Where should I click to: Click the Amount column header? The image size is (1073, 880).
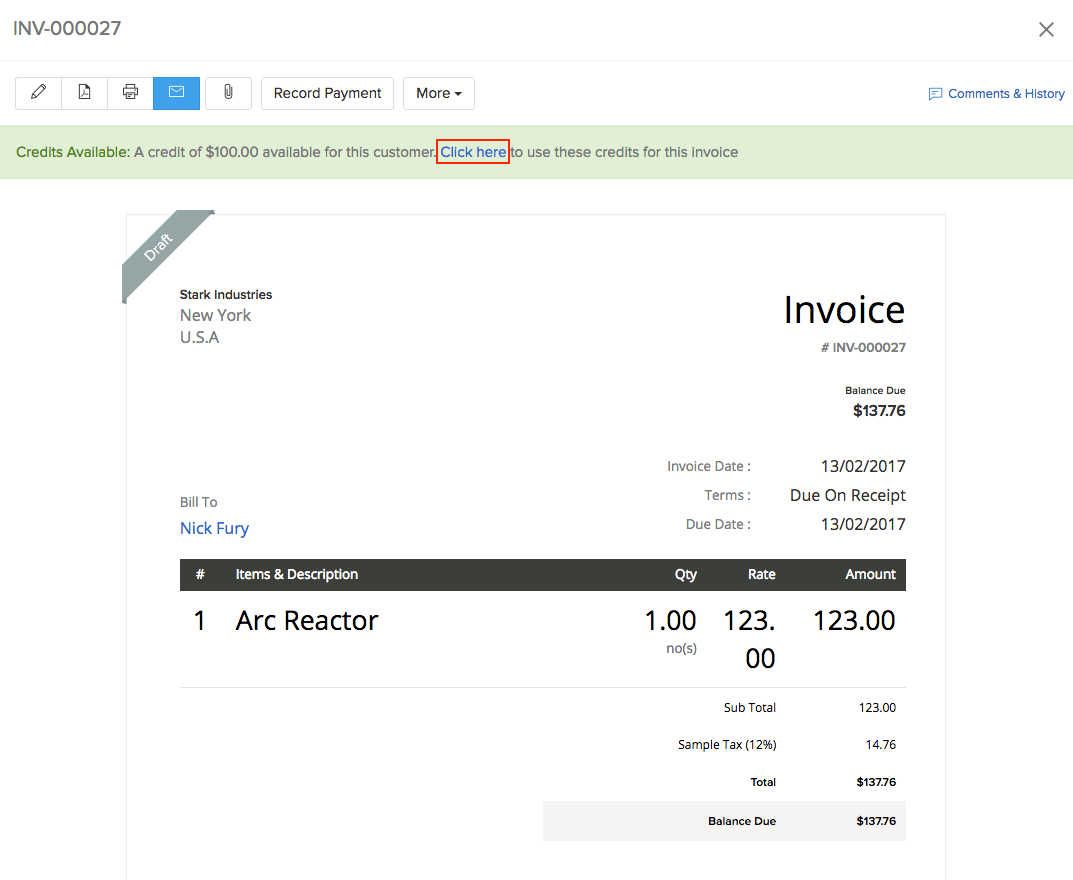coord(870,574)
